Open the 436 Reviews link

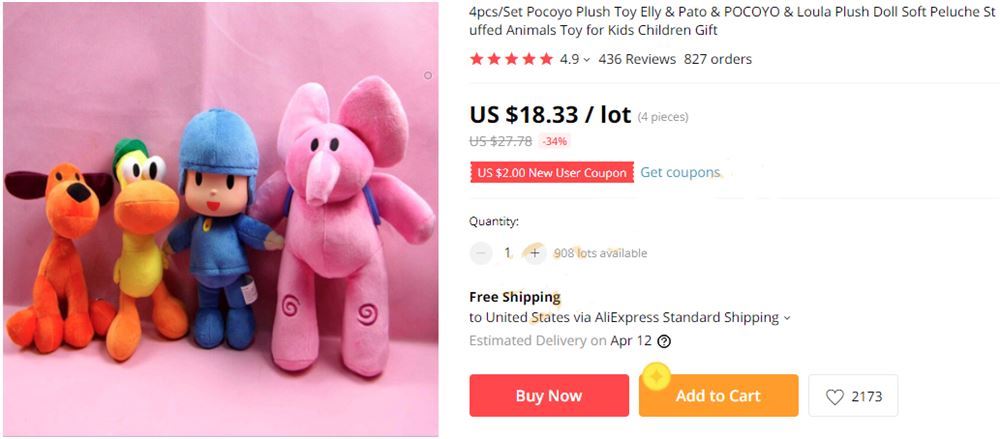tap(637, 59)
